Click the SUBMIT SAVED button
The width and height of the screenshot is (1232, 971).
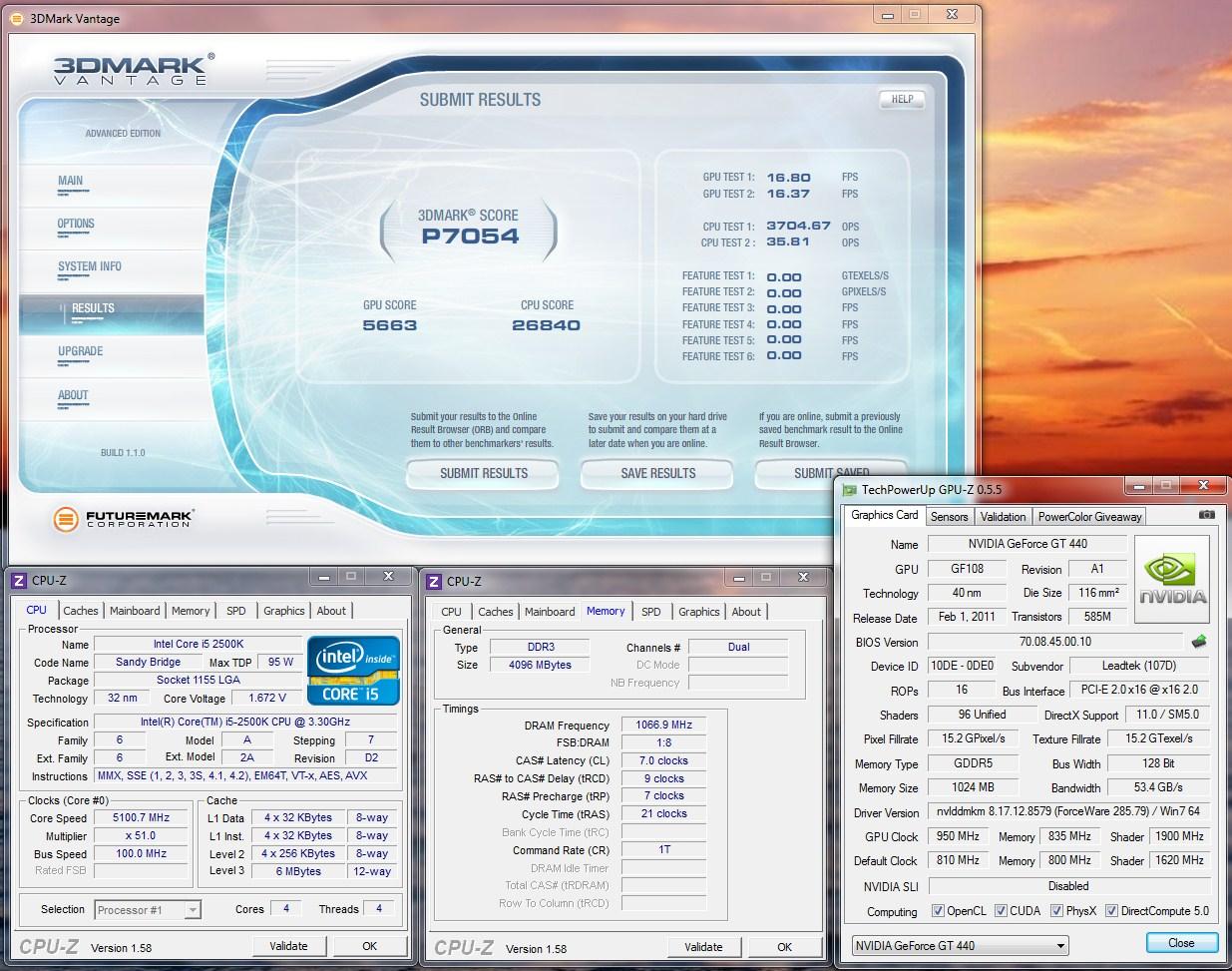(832, 472)
